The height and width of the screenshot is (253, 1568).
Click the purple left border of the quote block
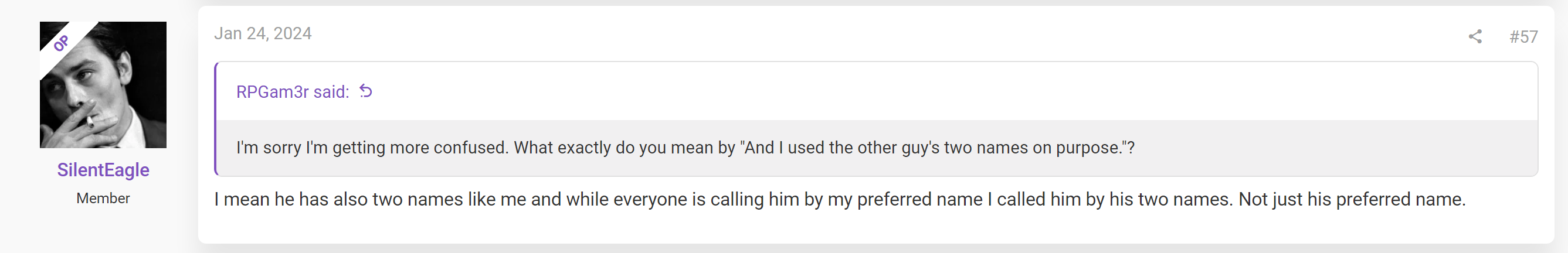tap(215, 118)
